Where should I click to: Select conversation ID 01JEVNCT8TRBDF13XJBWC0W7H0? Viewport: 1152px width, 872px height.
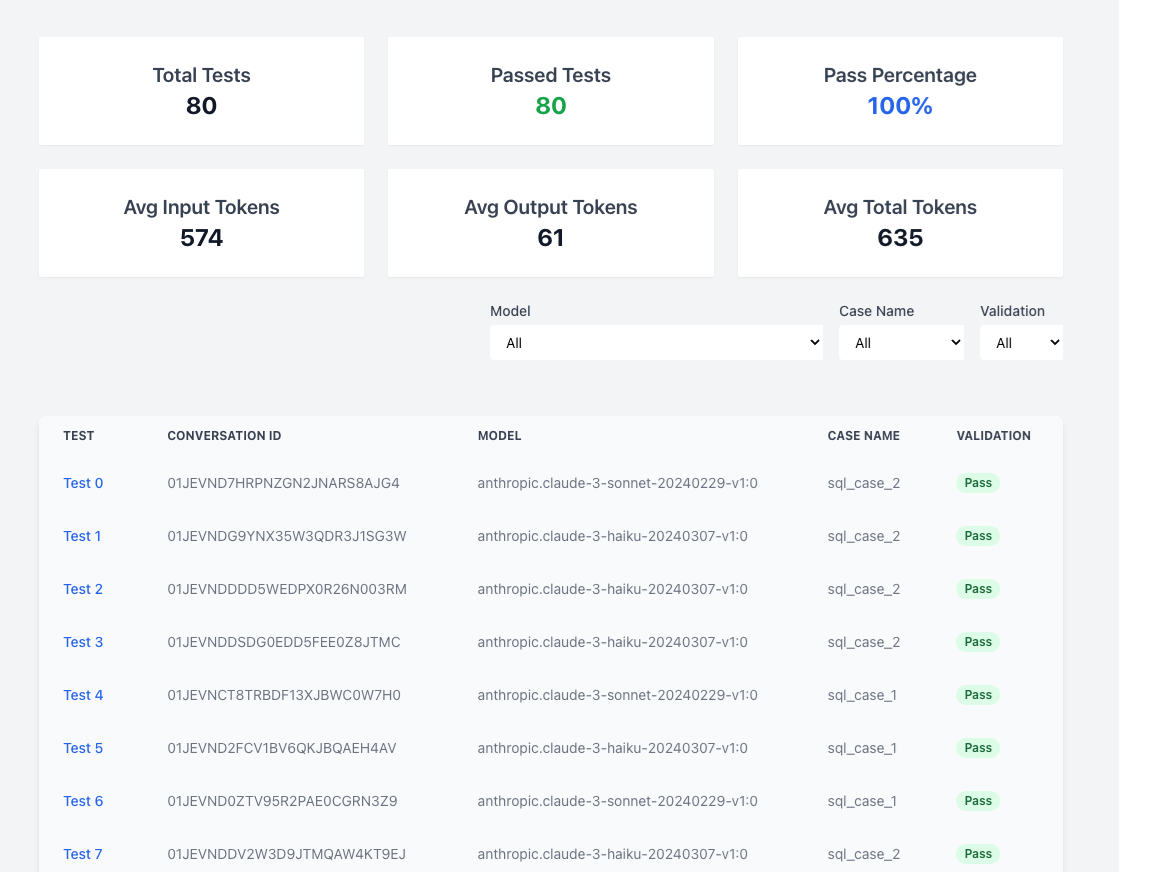tap(284, 694)
